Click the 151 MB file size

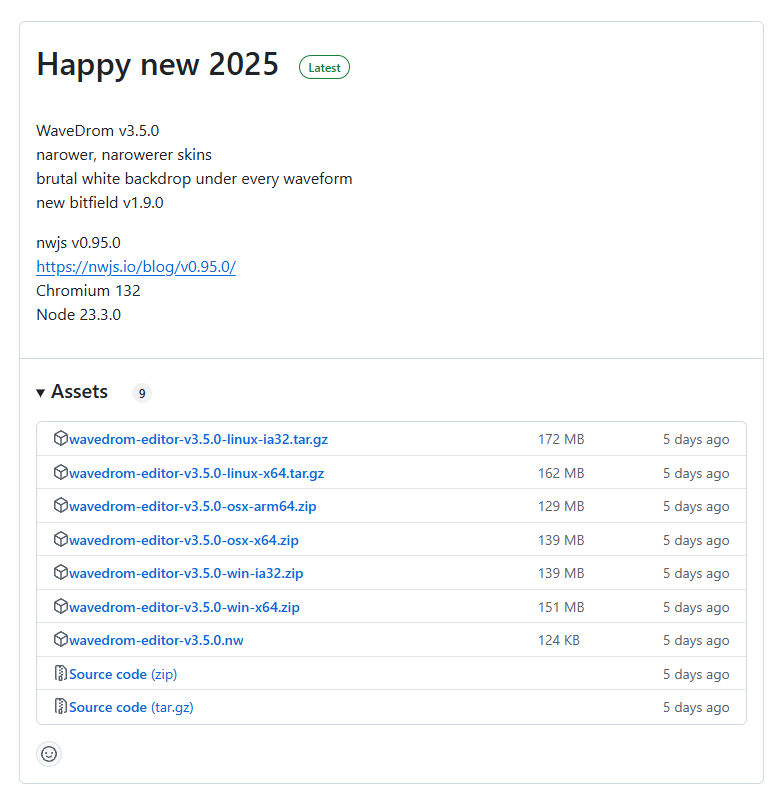point(561,607)
